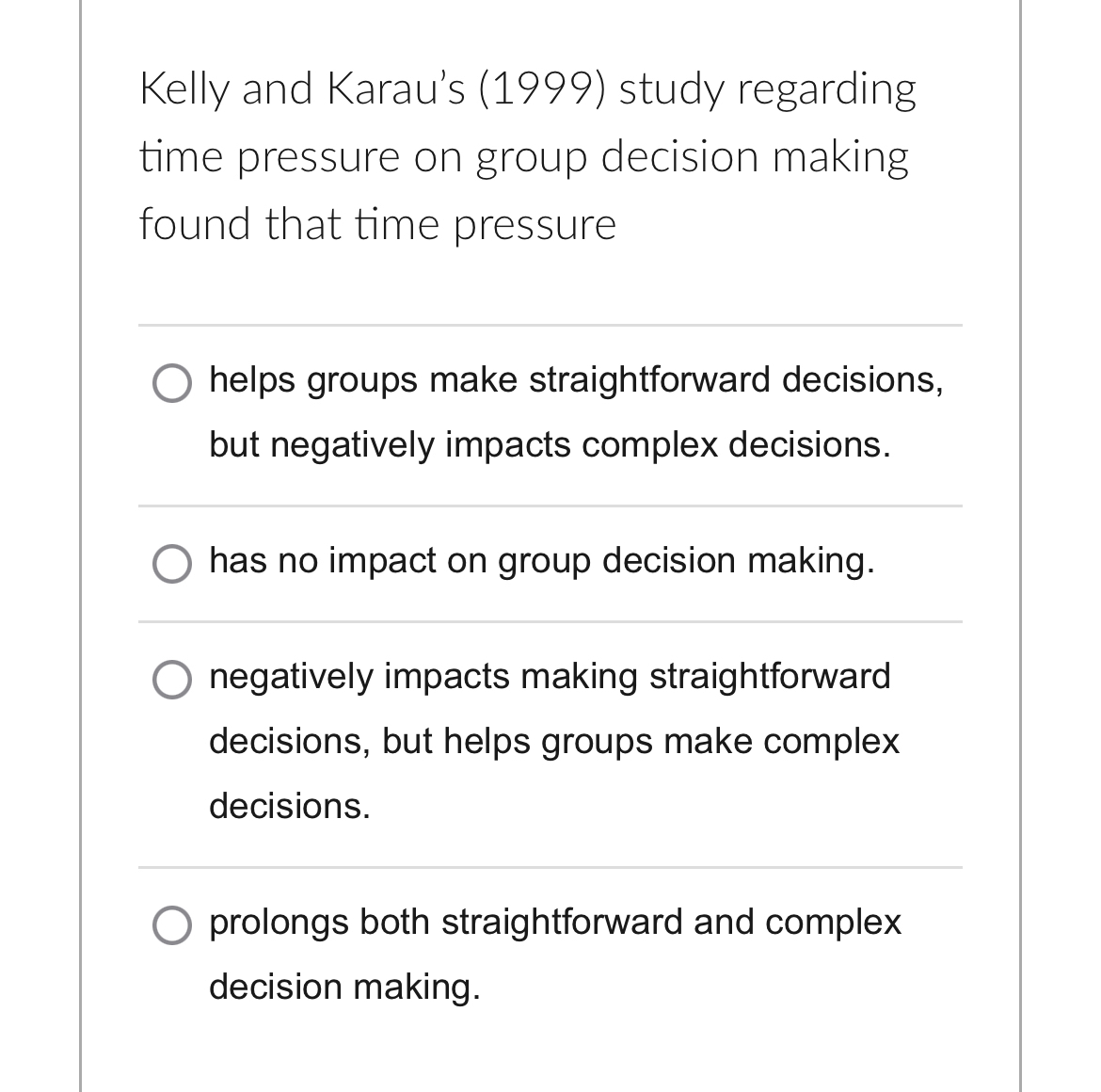Click the text 'but negatively impacts complex decisions'

[x=549, y=444]
